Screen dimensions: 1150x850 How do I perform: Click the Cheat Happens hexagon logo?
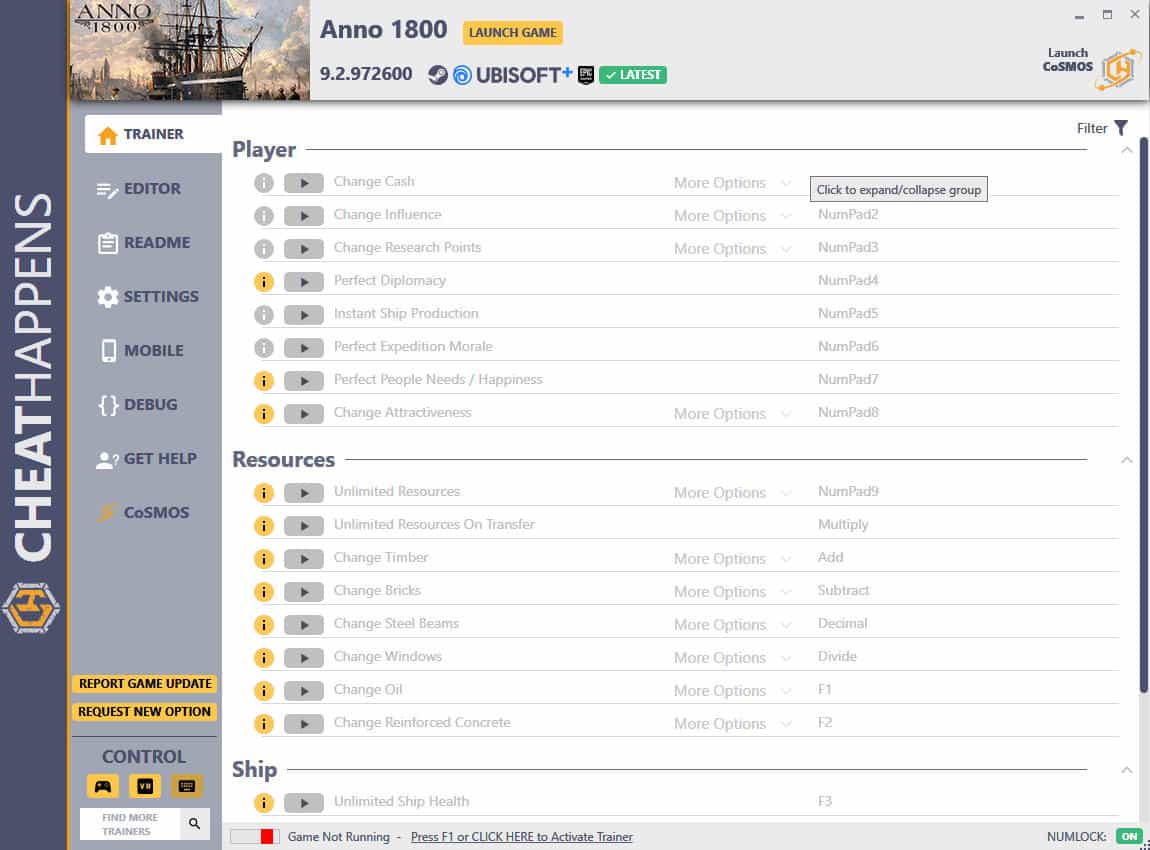click(x=31, y=608)
